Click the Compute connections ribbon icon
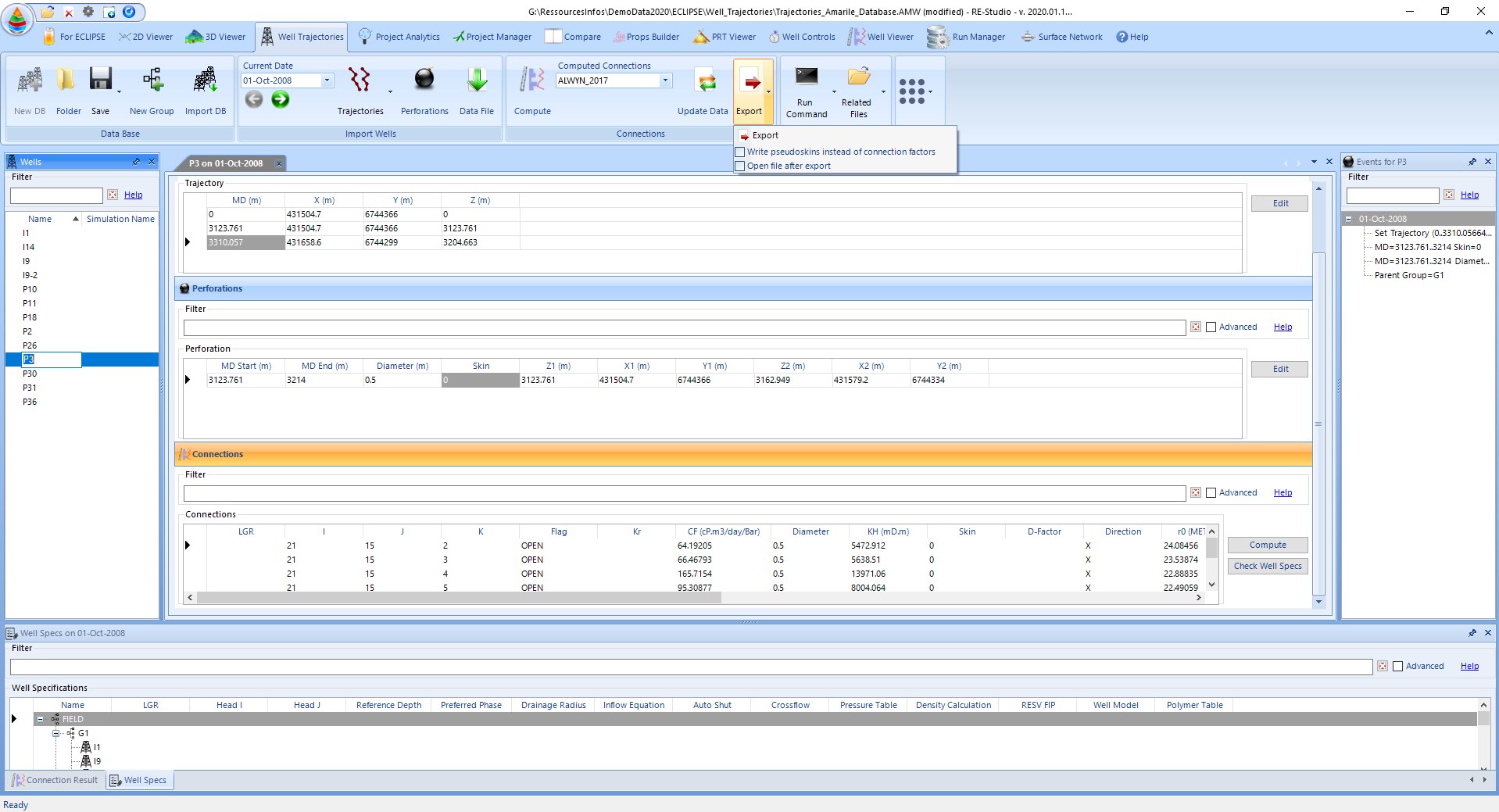Screen dimensions: 1499x812 point(532,80)
